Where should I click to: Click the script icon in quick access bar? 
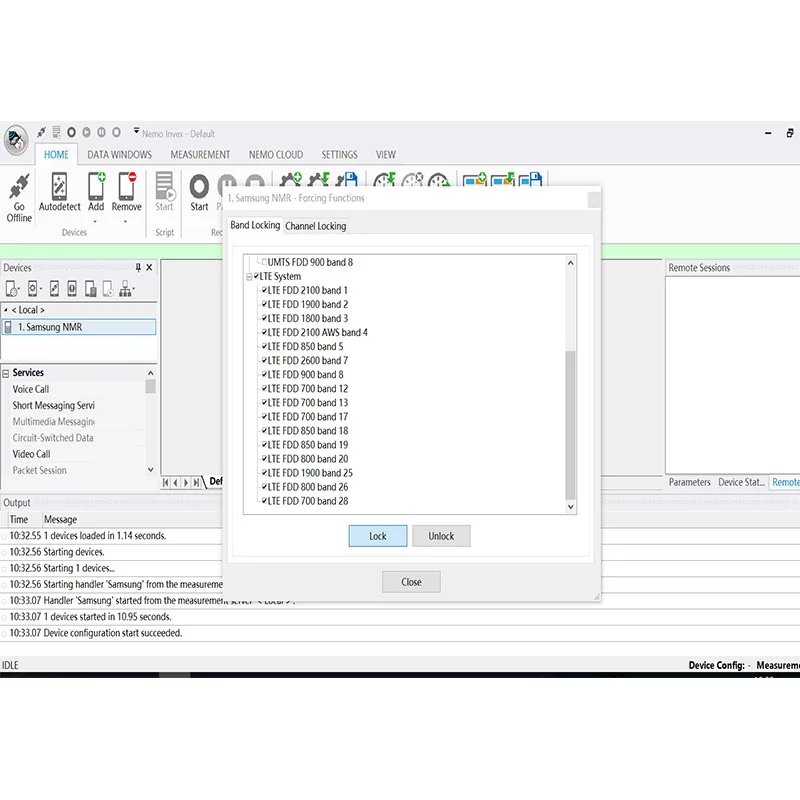(57, 133)
